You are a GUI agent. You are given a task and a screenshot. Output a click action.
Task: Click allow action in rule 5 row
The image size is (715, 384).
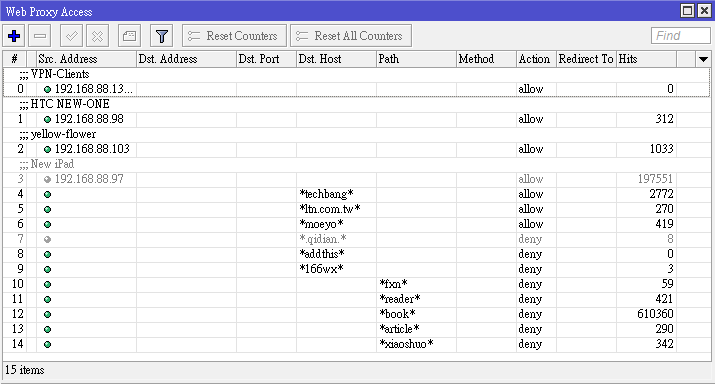coord(531,209)
